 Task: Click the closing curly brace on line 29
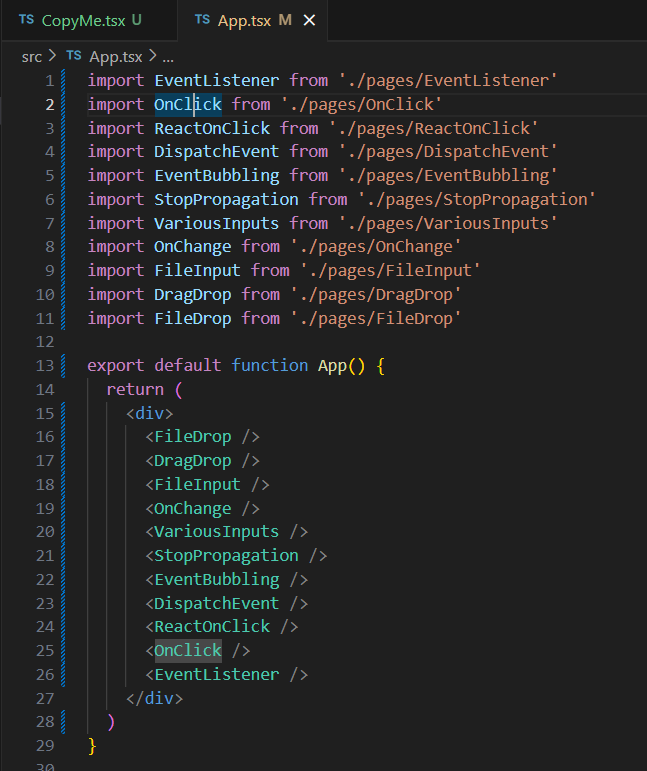pyautogui.click(x=92, y=746)
